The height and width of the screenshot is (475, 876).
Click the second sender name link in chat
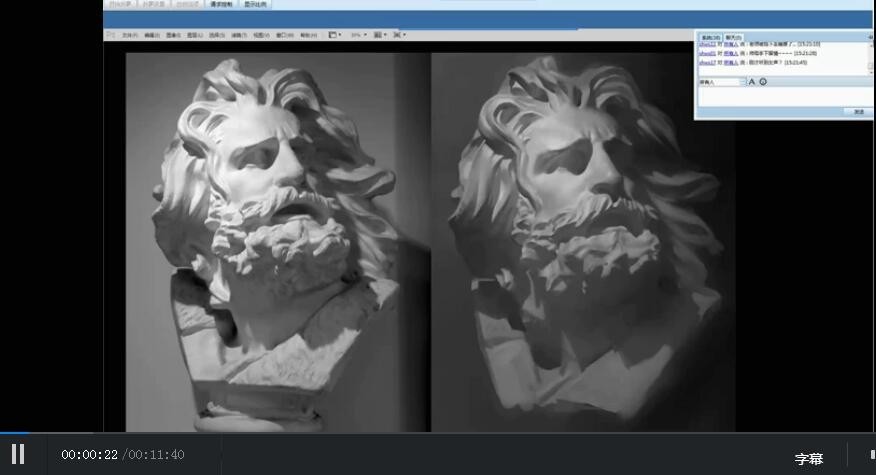[x=707, y=53]
